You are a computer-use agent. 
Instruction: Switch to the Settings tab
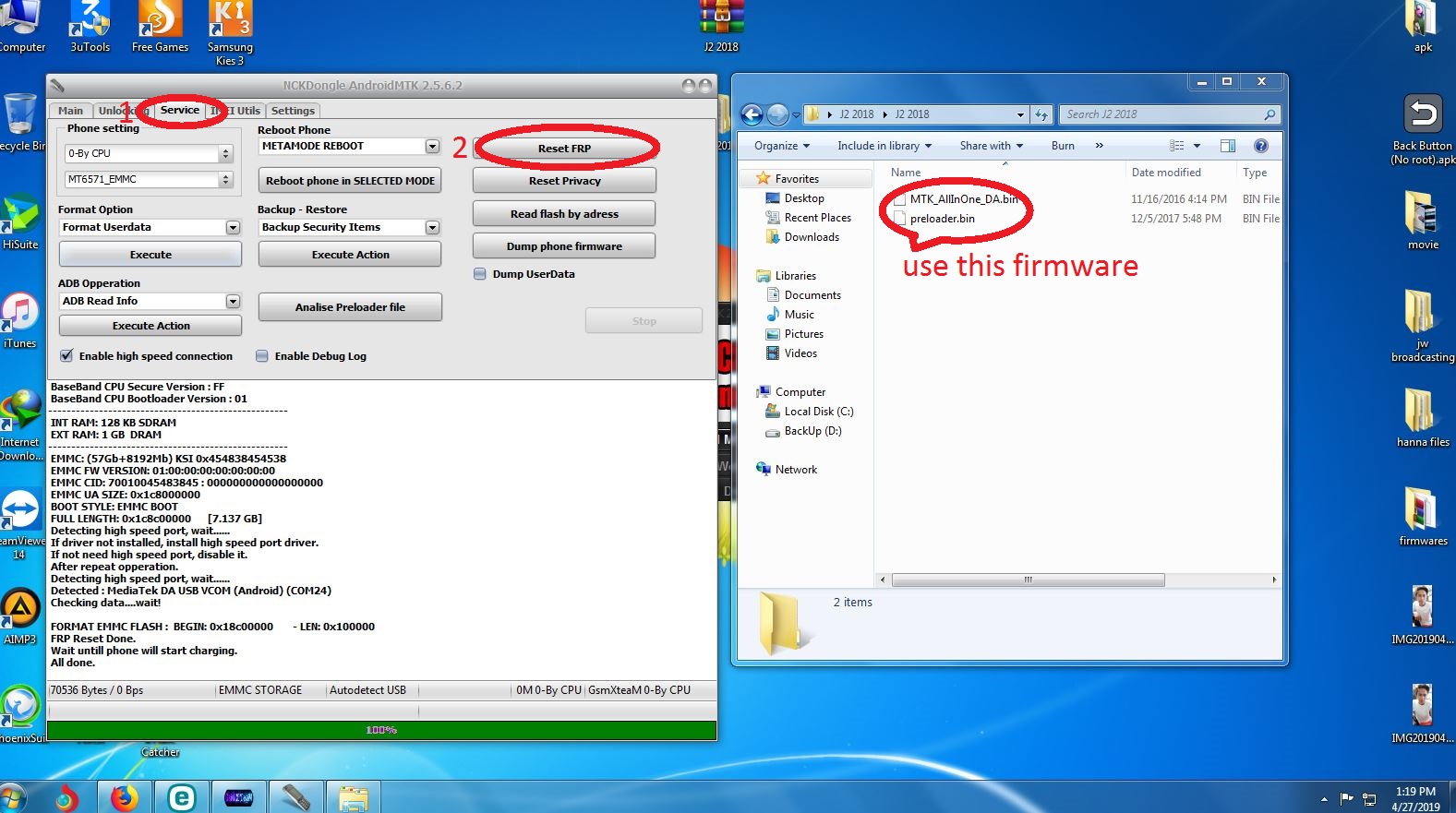click(x=293, y=111)
